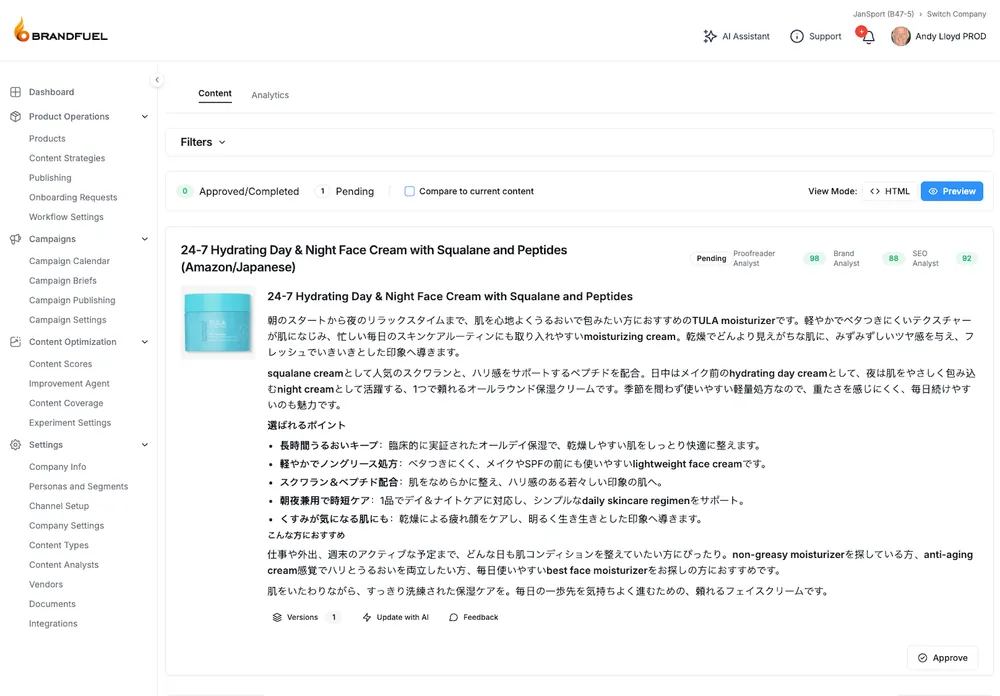Click the Update with AI lightning icon
Image resolution: width=1000 pixels, height=696 pixels.
pos(367,618)
